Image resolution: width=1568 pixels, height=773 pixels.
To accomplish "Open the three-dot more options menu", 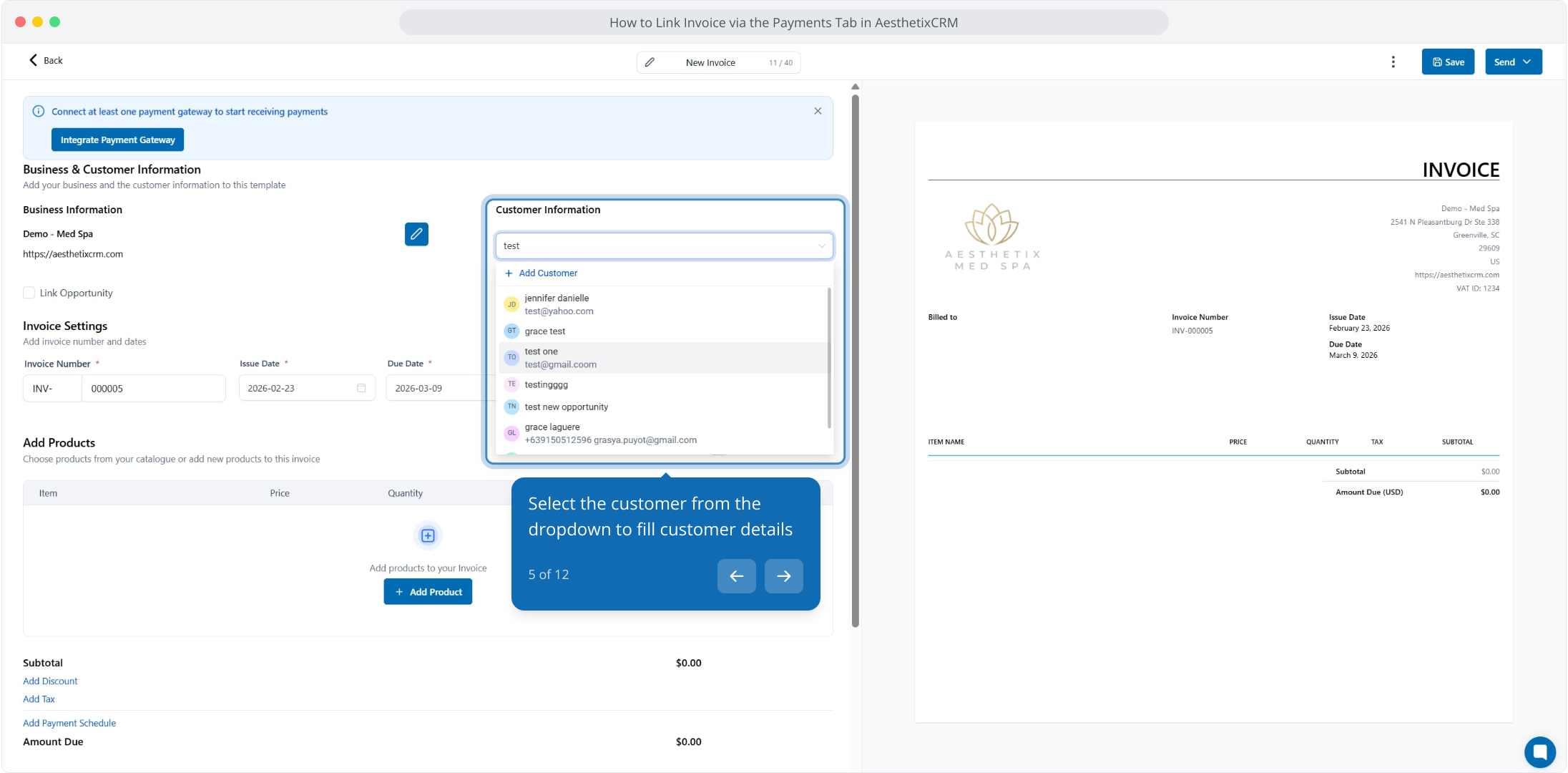I will coord(1393,62).
